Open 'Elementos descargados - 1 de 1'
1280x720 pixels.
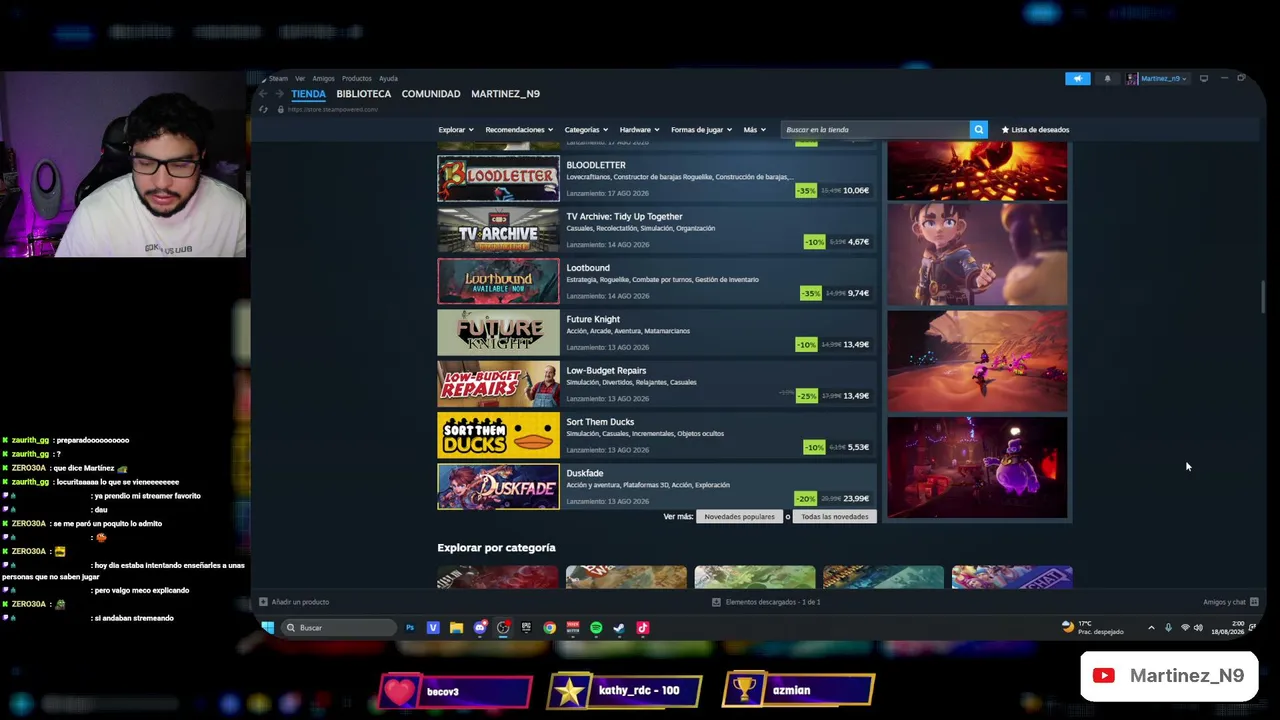pyautogui.click(x=773, y=602)
